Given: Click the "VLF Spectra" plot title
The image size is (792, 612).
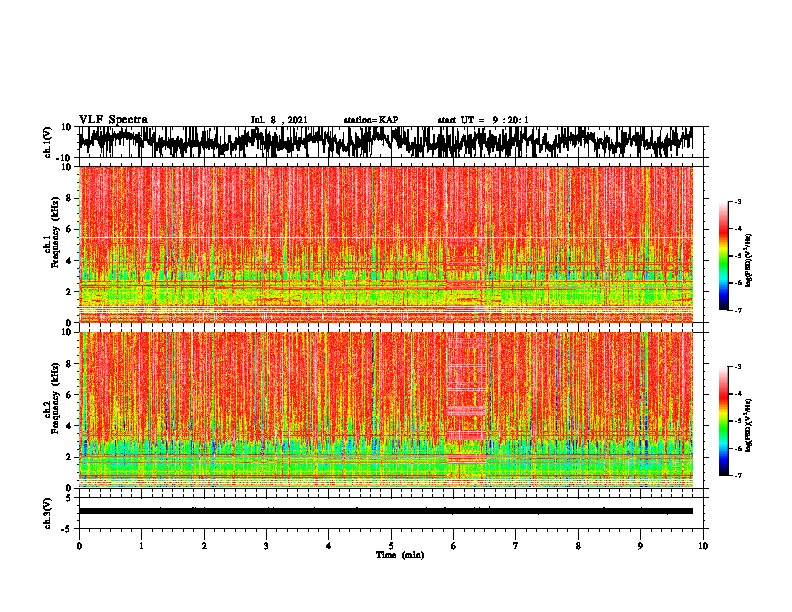Looking at the screenshot, I should point(113,120).
